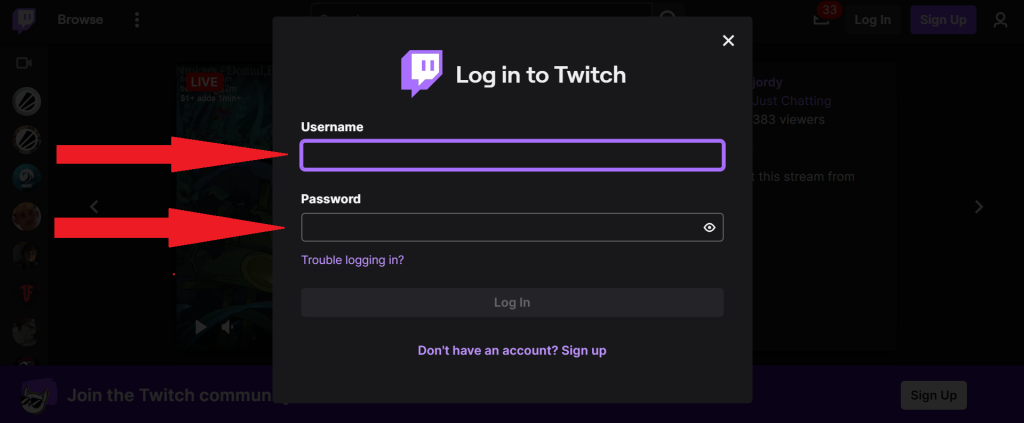This screenshot has width=1024, height=423.
Task: Click the search magnifier icon in the top bar
Action: (x=668, y=18)
